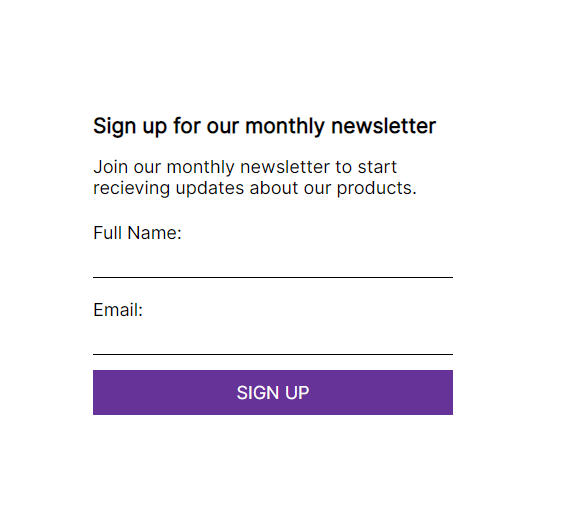Click the word "Join" in the description
Image resolution: width=574 pixels, height=506 pixels.
tap(110, 167)
